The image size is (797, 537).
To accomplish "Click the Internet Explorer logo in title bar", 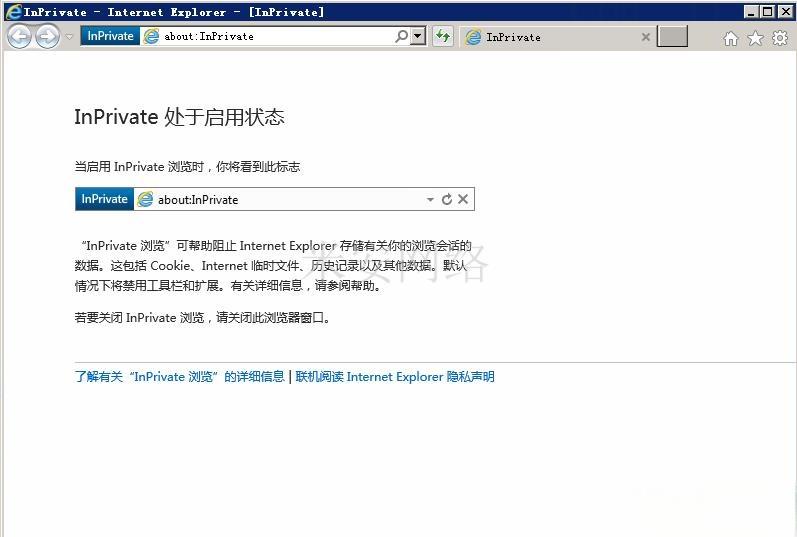I will click(14, 11).
